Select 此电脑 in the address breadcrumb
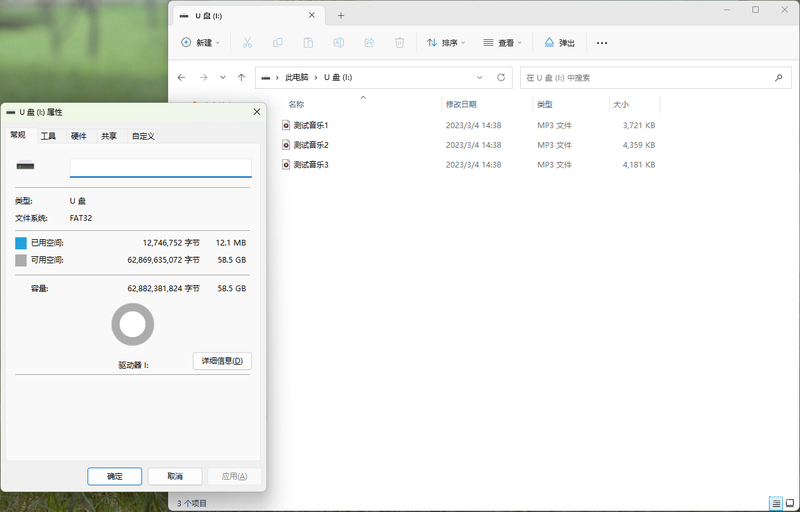The image size is (800, 512). [296, 78]
